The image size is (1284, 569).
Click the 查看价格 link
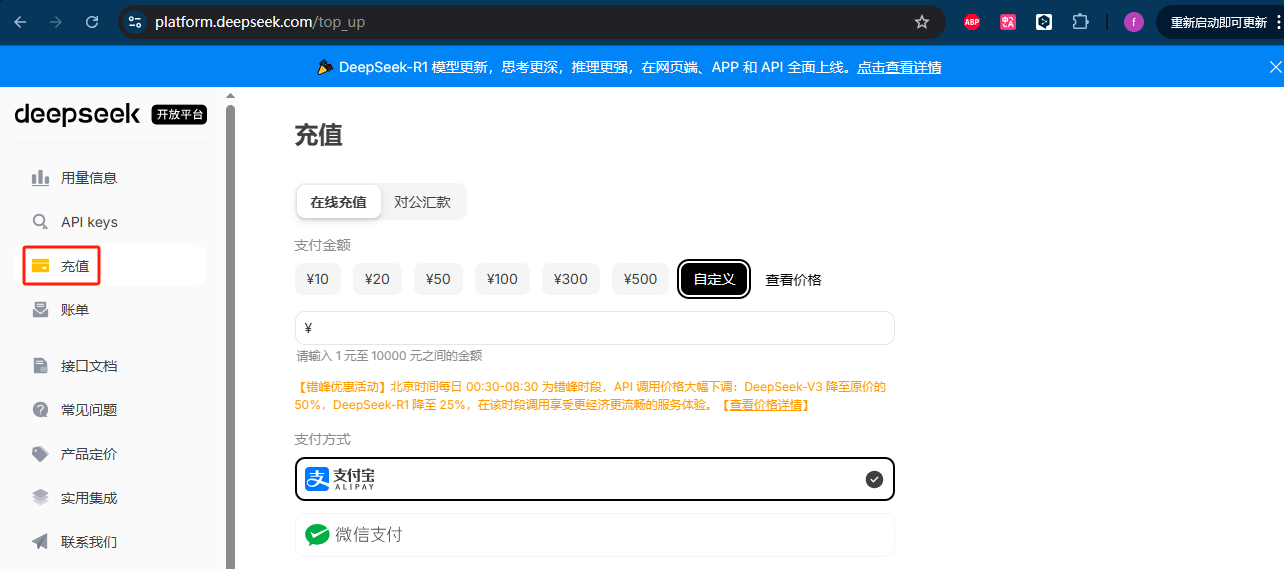[x=794, y=280]
